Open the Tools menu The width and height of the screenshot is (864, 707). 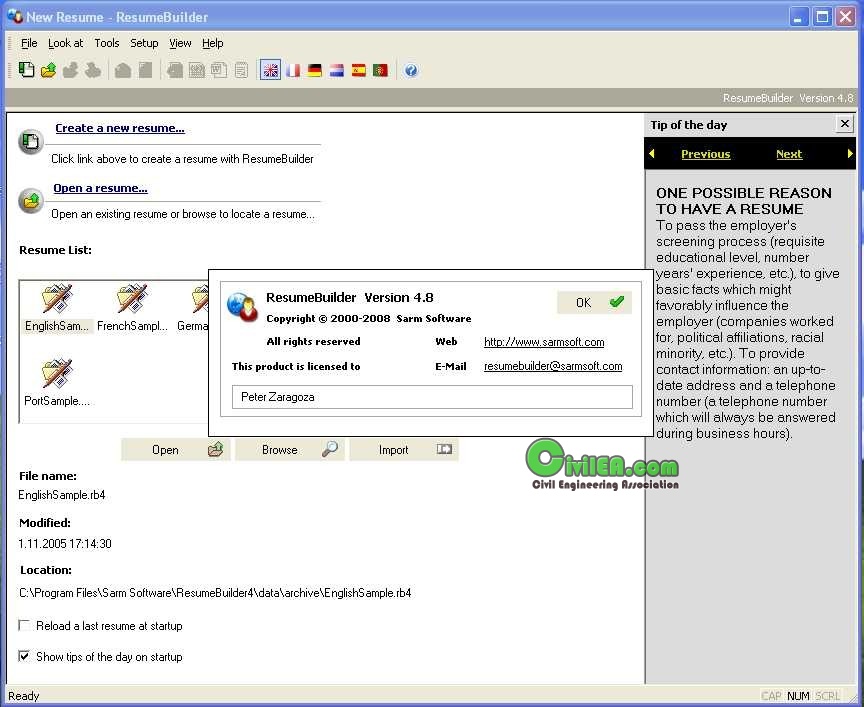107,43
